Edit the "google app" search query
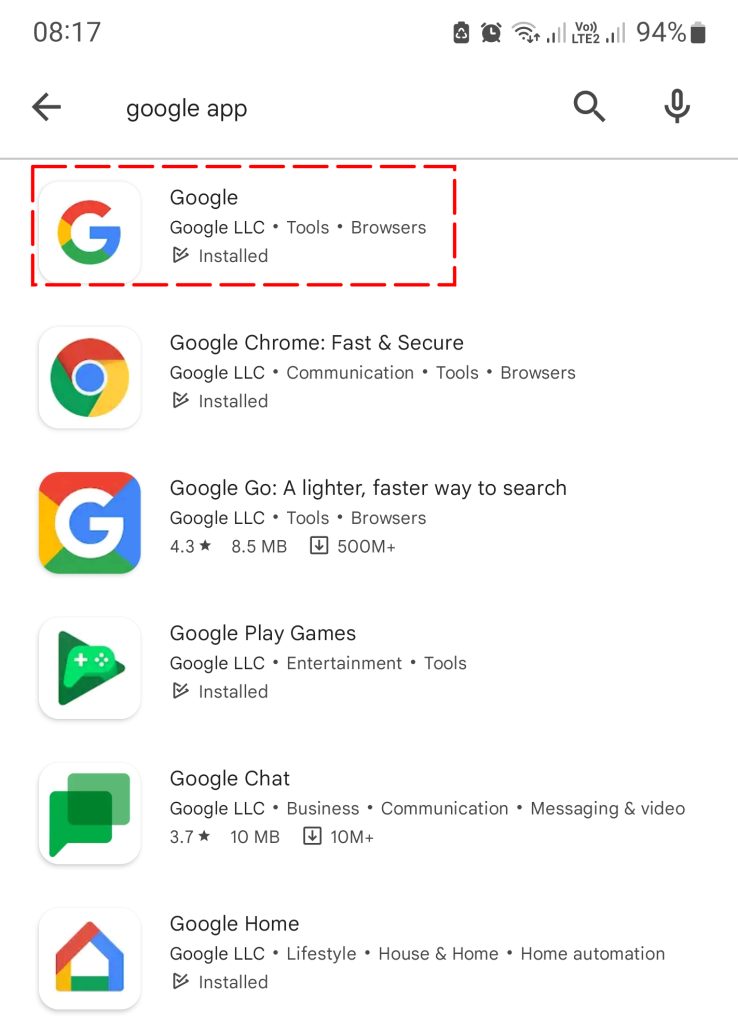 [187, 108]
